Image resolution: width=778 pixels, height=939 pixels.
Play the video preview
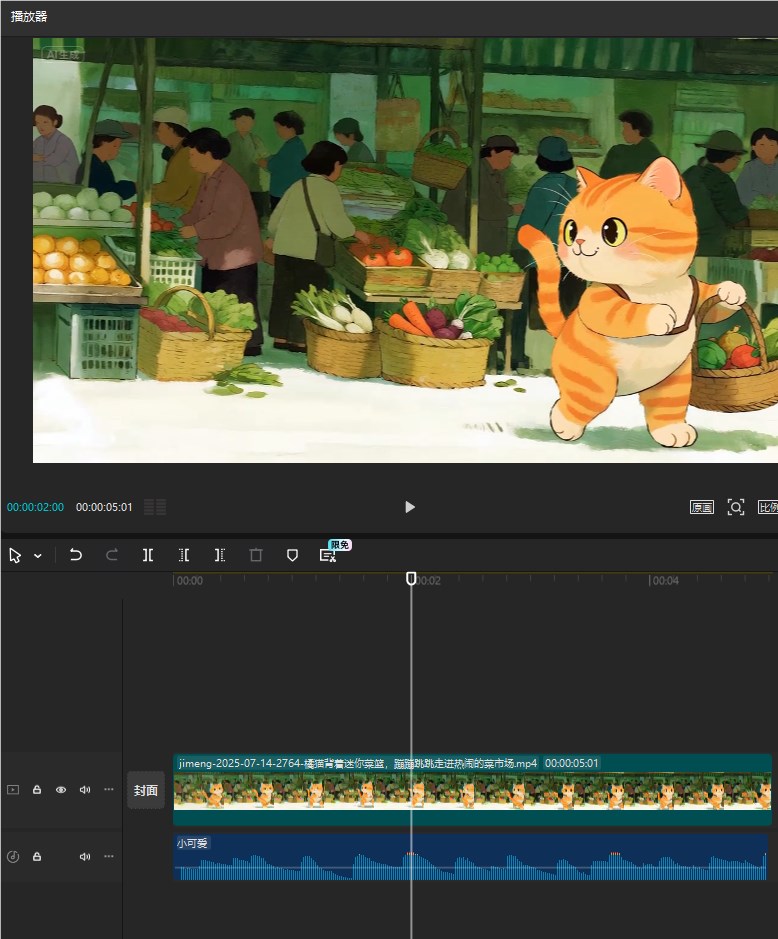[409, 507]
